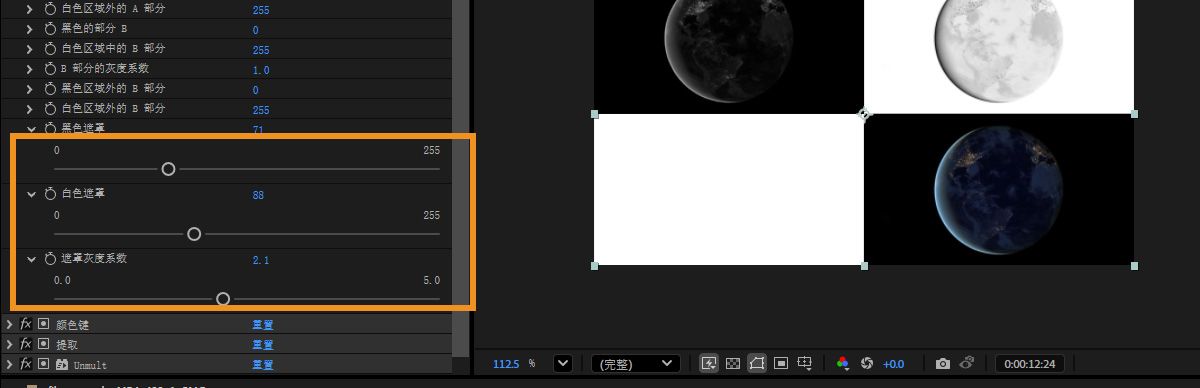Toggle the stopwatch for 白色区域中的 B 部分
Image resolution: width=1200 pixels, height=388 pixels.
50,49
